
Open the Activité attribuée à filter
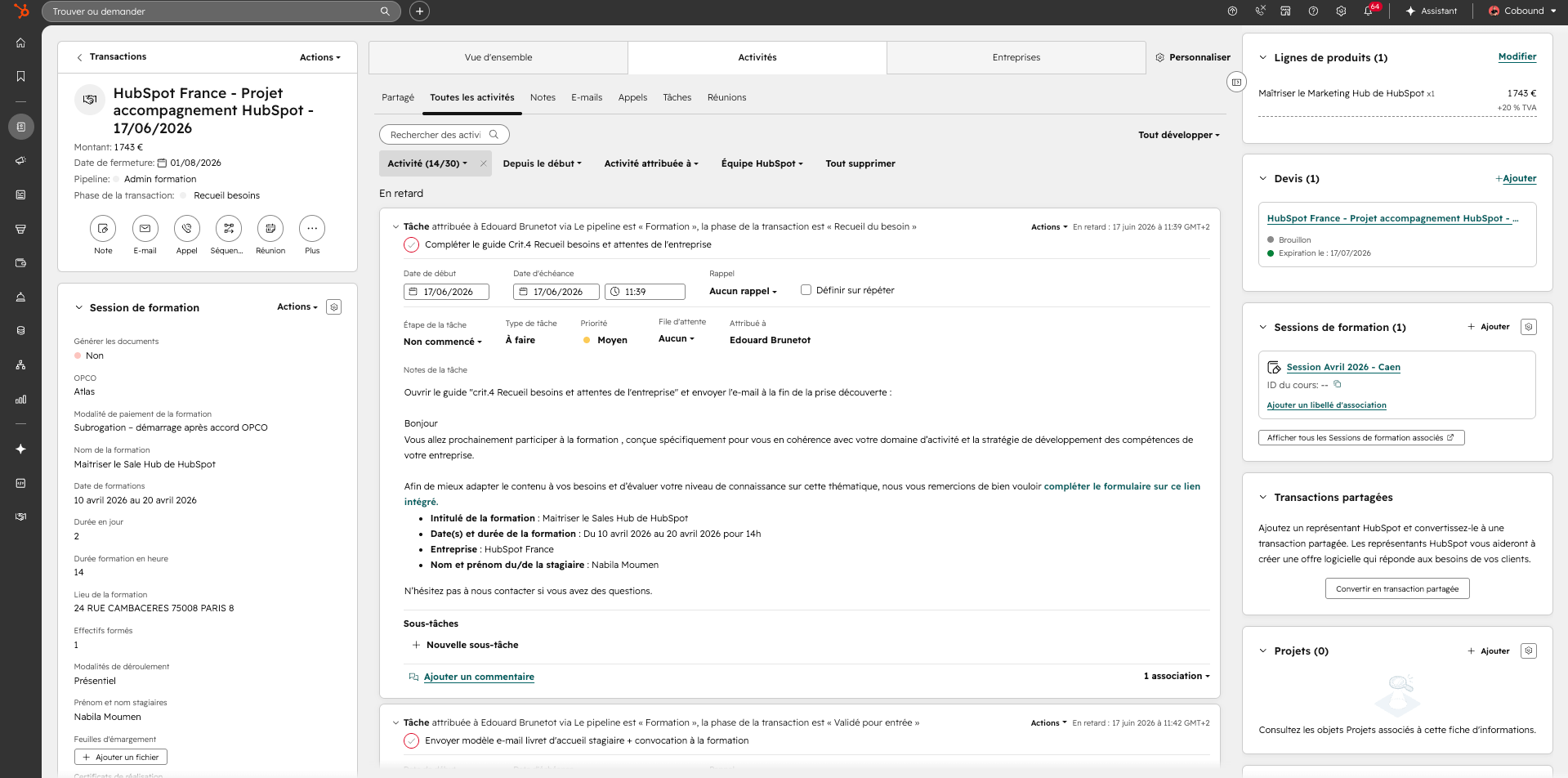(x=651, y=163)
